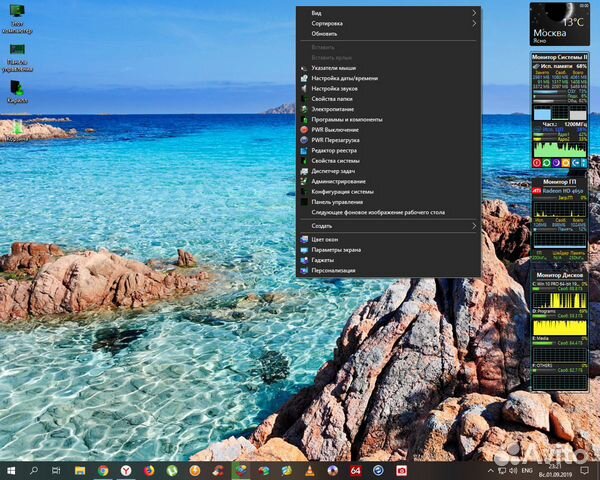Open the disc icon app in taskbar
600x480 pixels.
click(333, 470)
